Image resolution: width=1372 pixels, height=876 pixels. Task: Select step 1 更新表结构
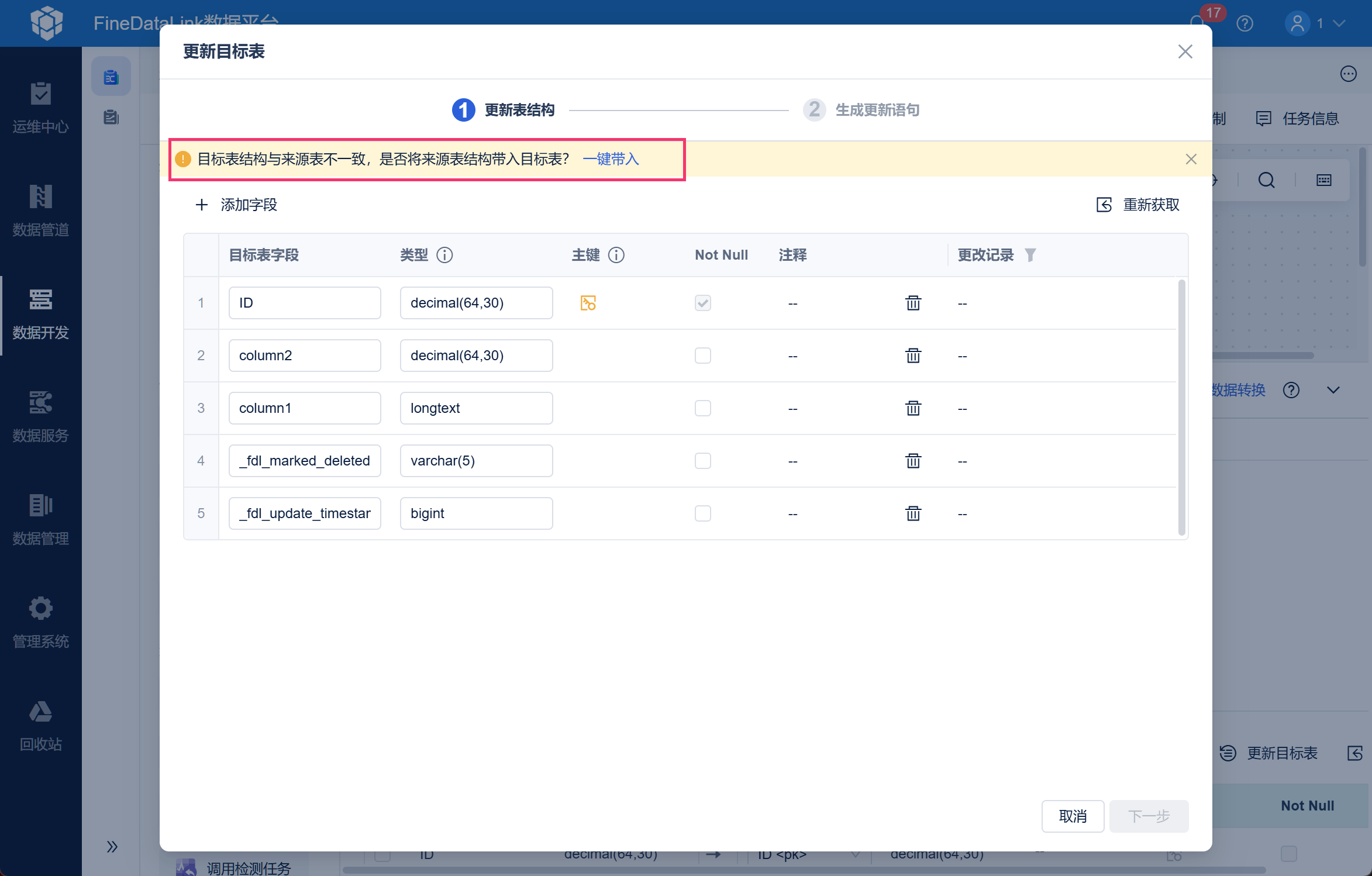coord(504,110)
